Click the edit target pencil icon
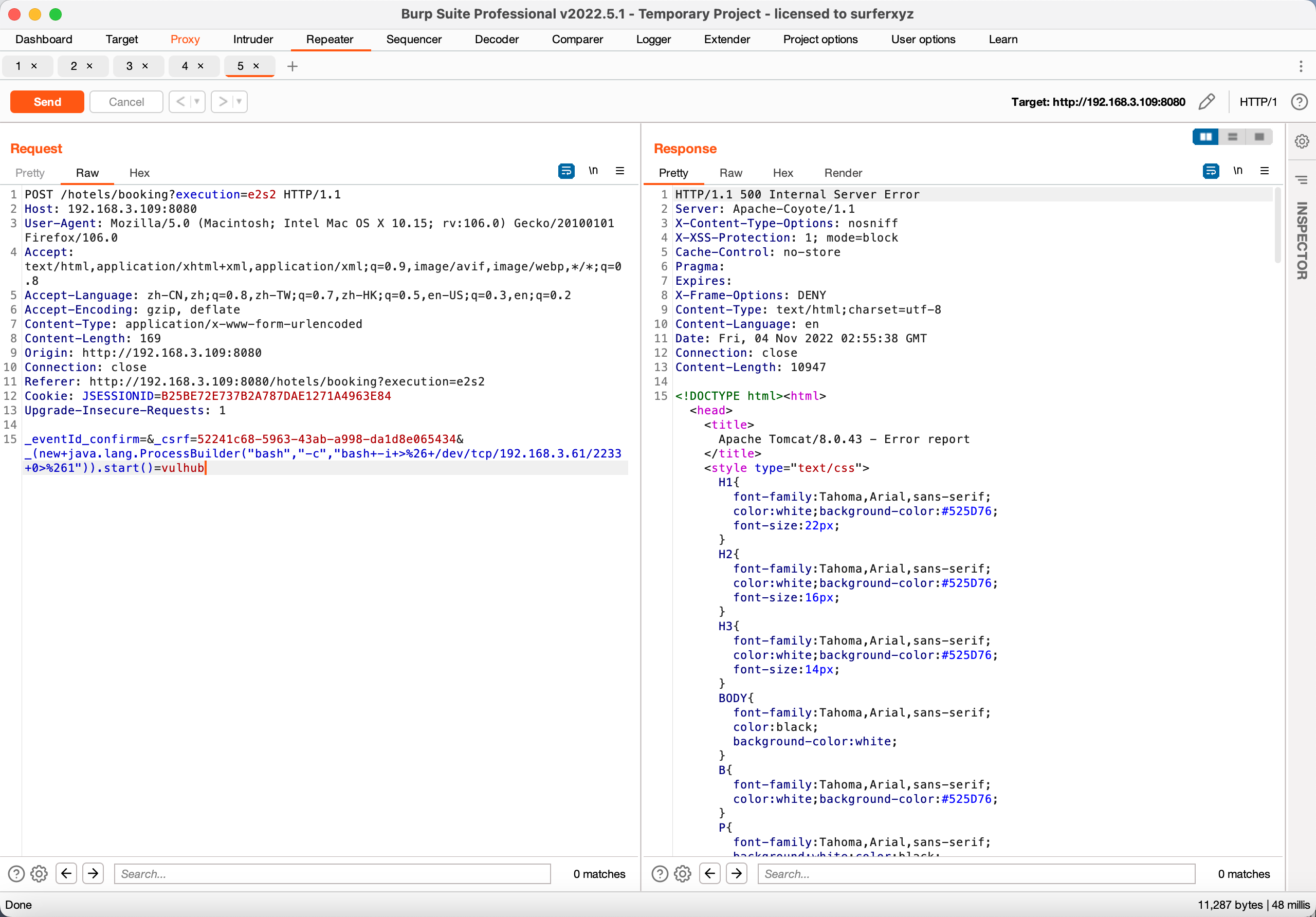1316x917 pixels. coord(1207,101)
